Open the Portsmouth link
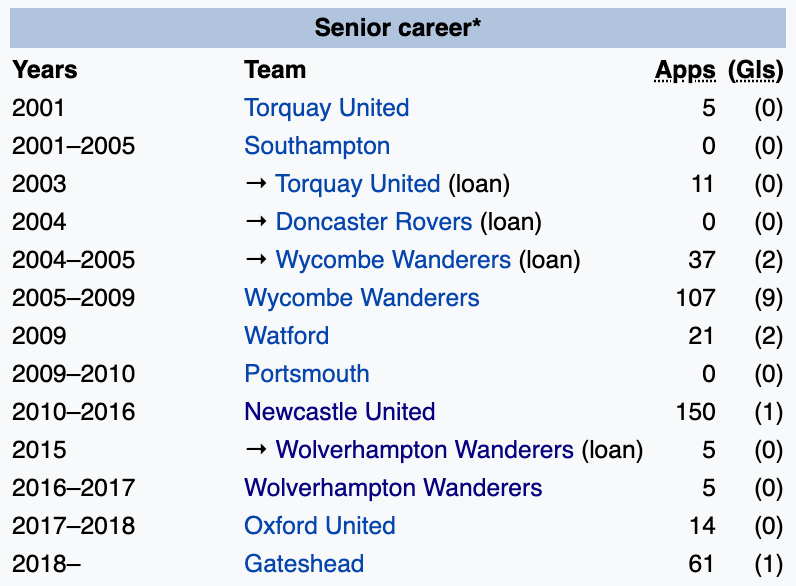 coord(306,374)
